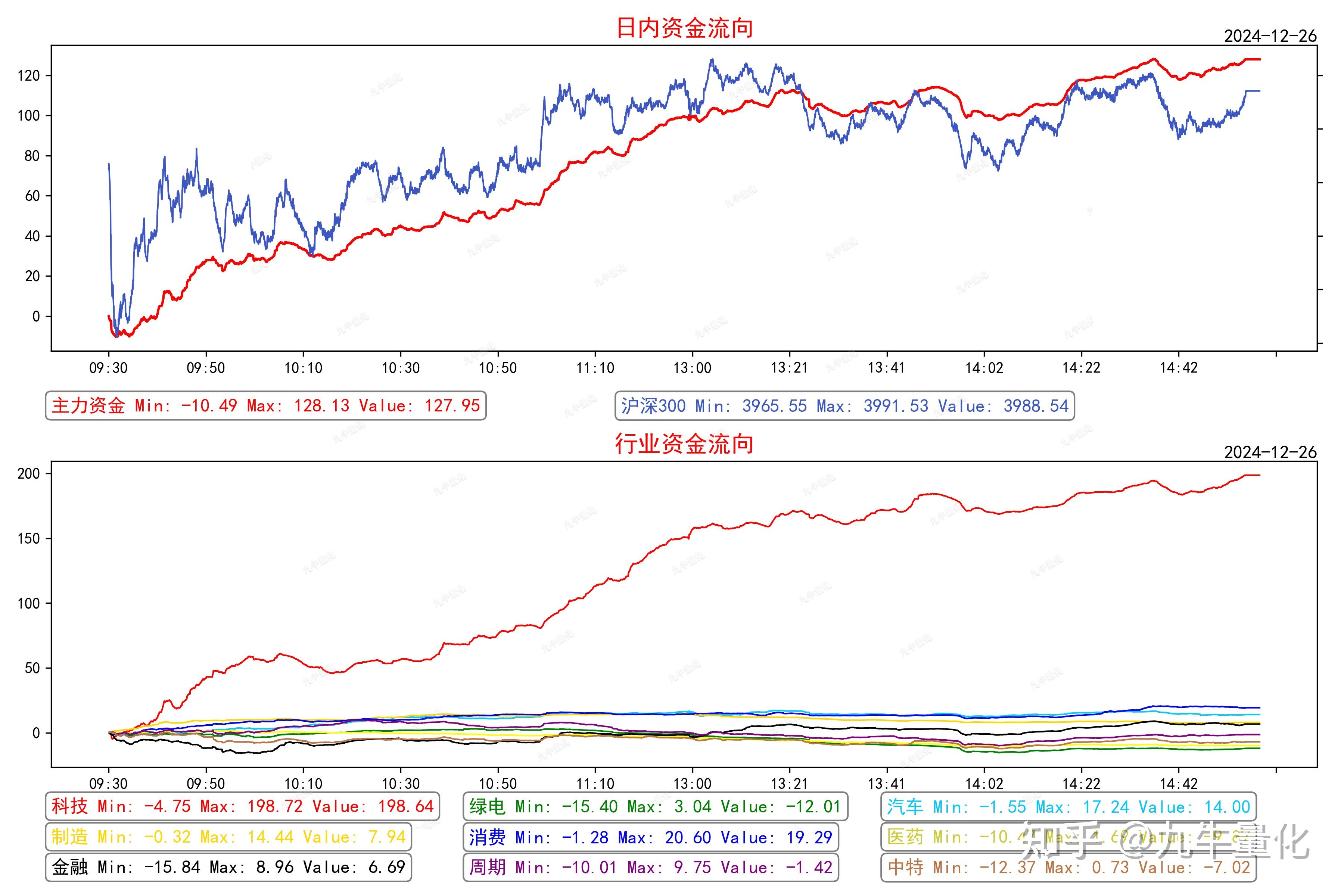Click the 科技 Max 198.72 legend box
This screenshot has width=1344, height=896.
[x=242, y=806]
